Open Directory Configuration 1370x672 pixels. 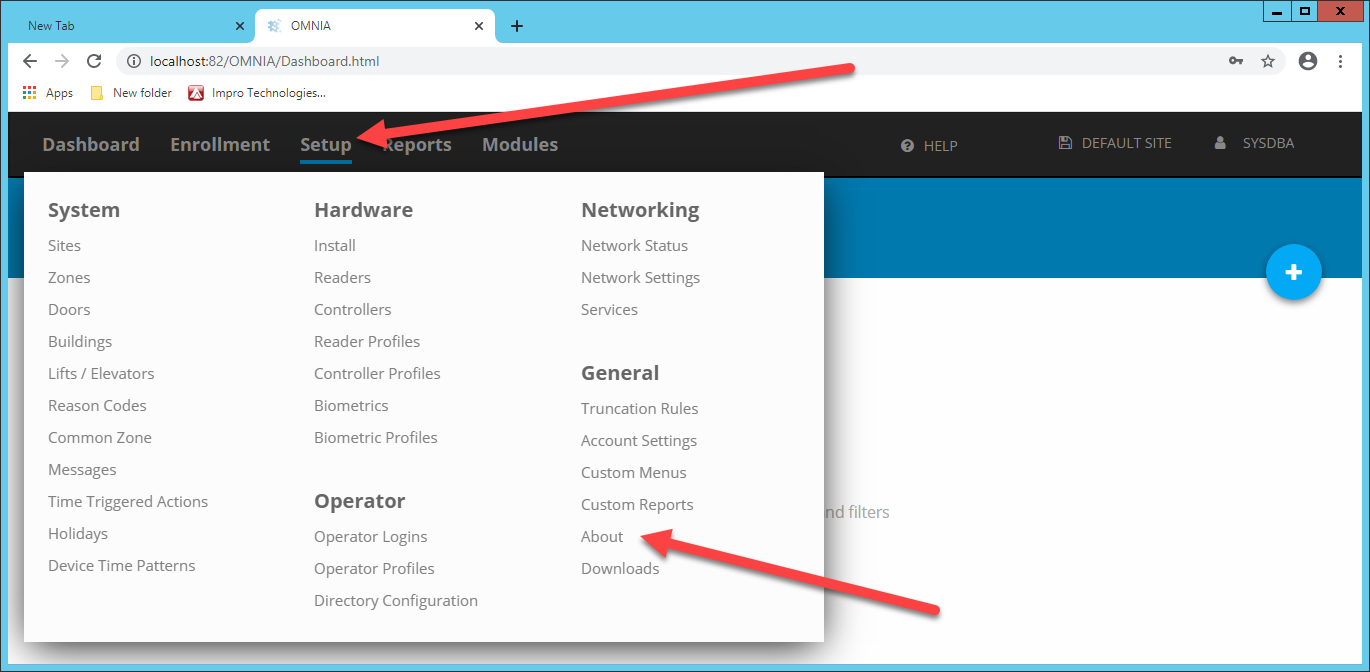pyautogui.click(x=396, y=601)
